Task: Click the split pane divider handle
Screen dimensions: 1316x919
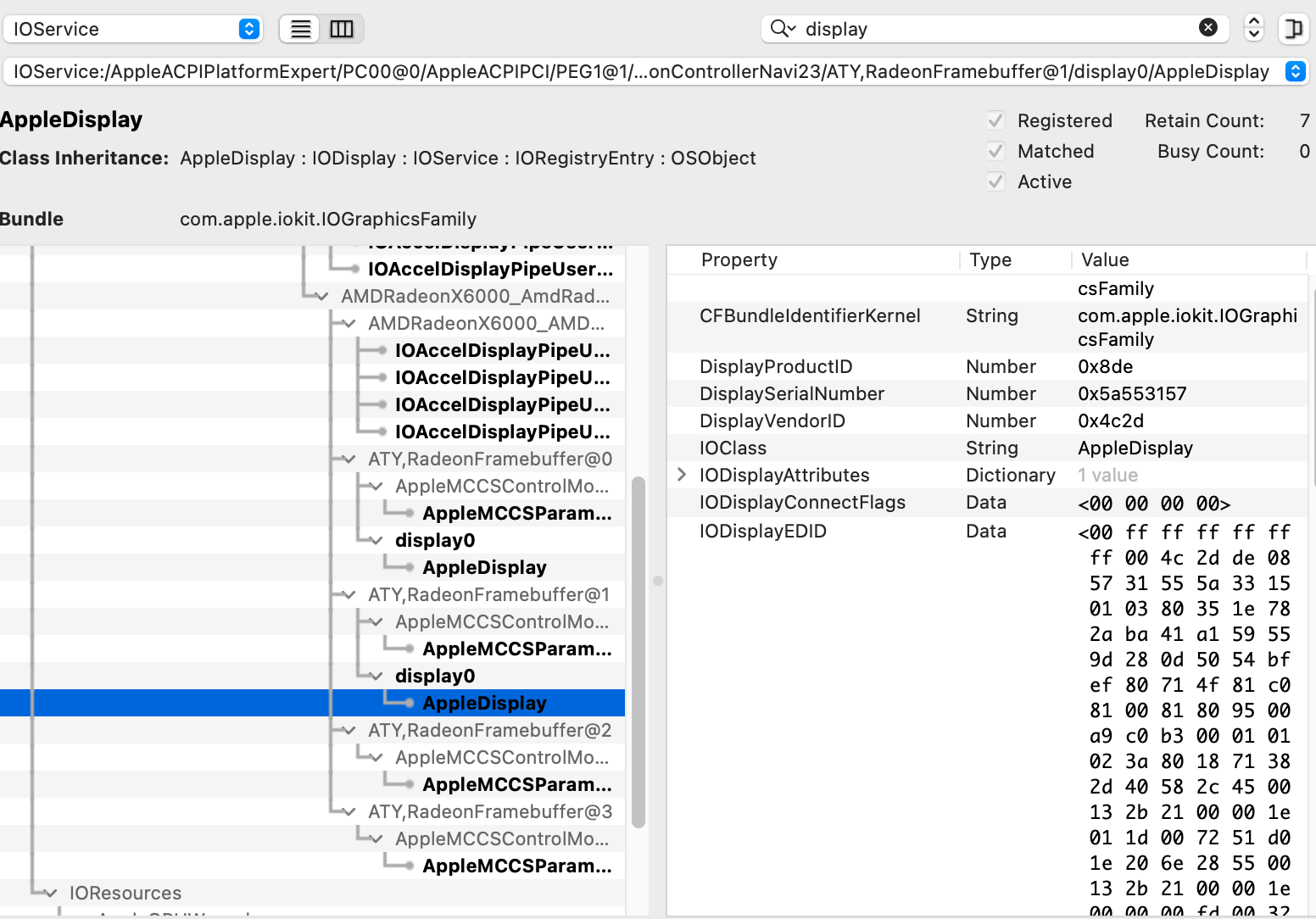Action: pyautogui.click(x=657, y=581)
